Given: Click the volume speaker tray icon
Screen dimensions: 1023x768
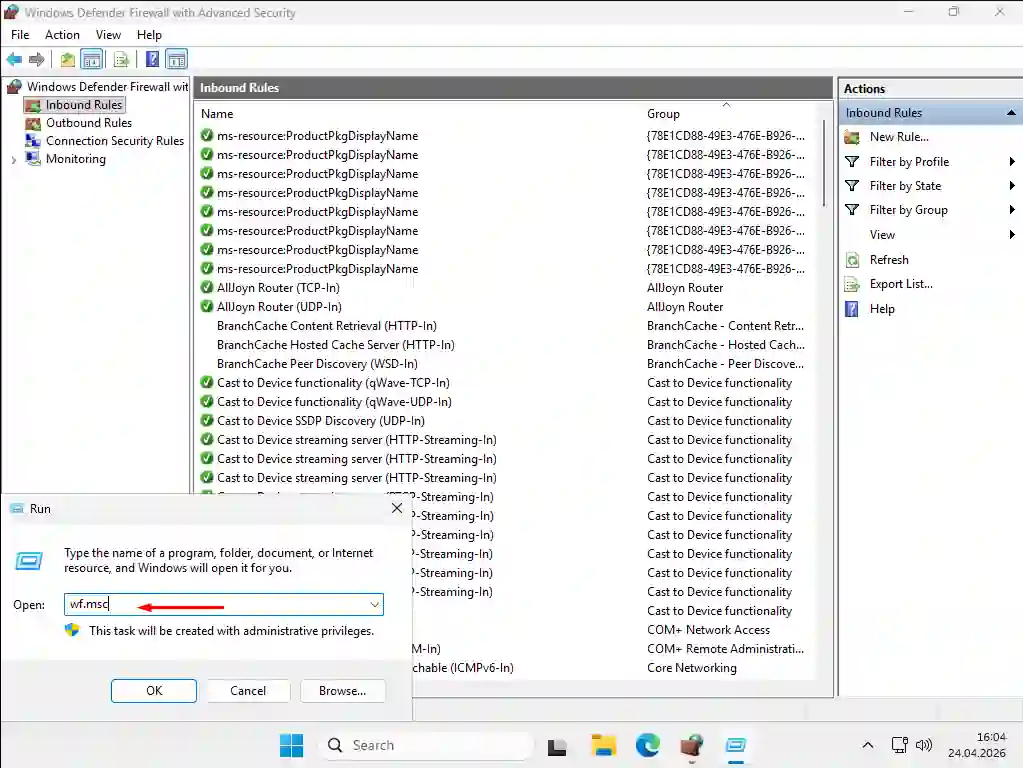Looking at the screenshot, I should pyautogui.click(x=924, y=745).
